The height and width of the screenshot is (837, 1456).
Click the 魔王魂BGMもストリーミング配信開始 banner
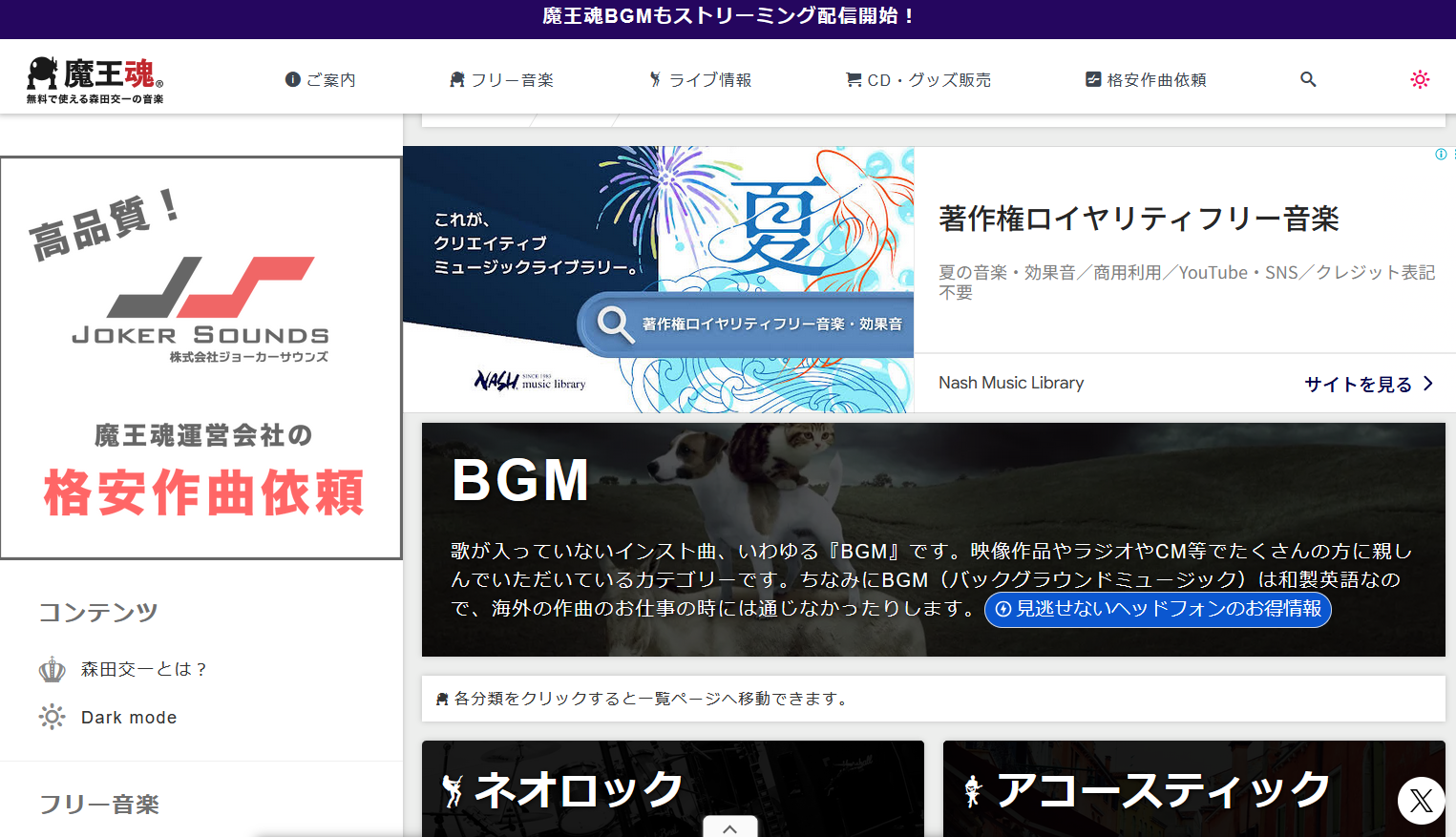pos(728,16)
